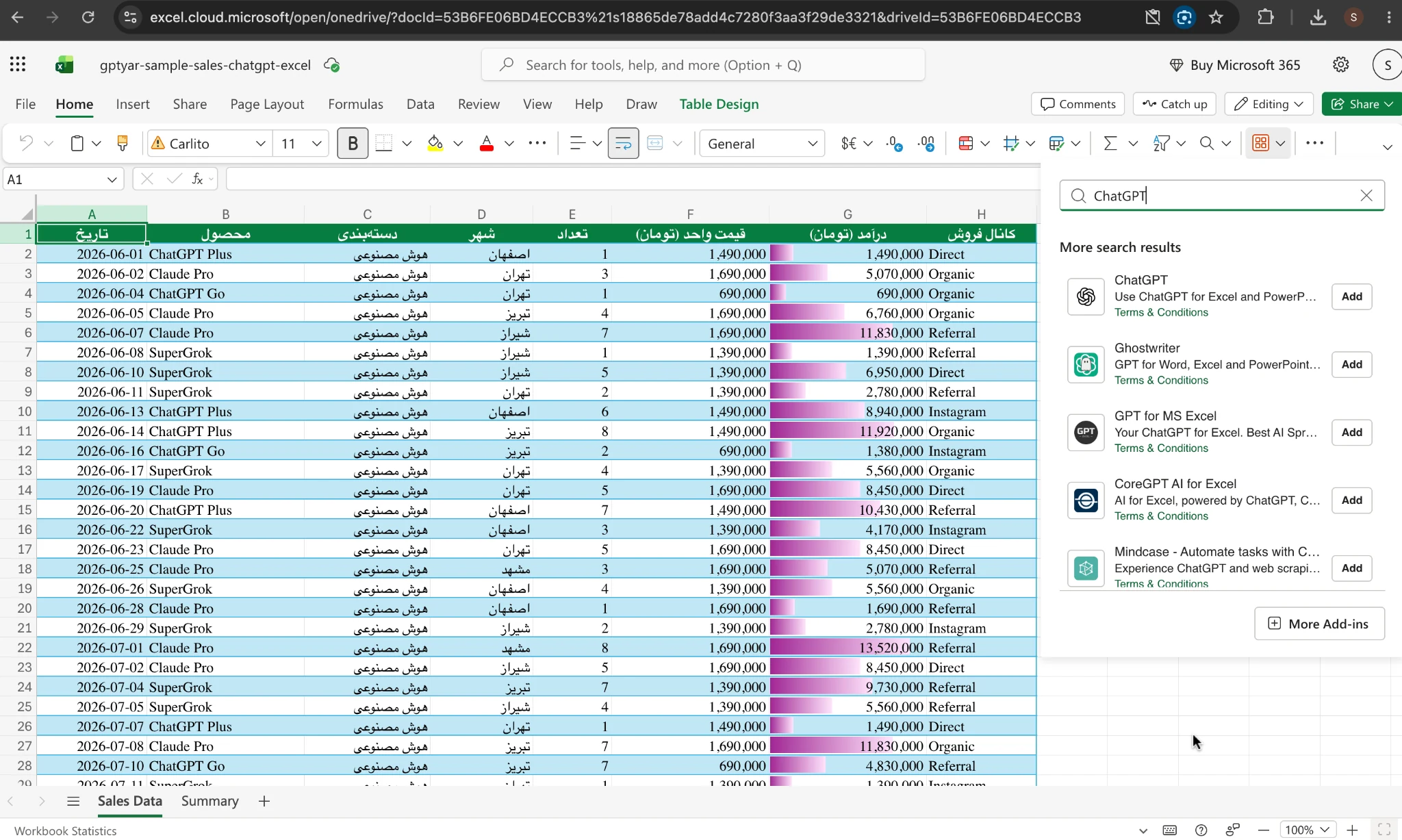Click the Select All corner of the grid

27,214
